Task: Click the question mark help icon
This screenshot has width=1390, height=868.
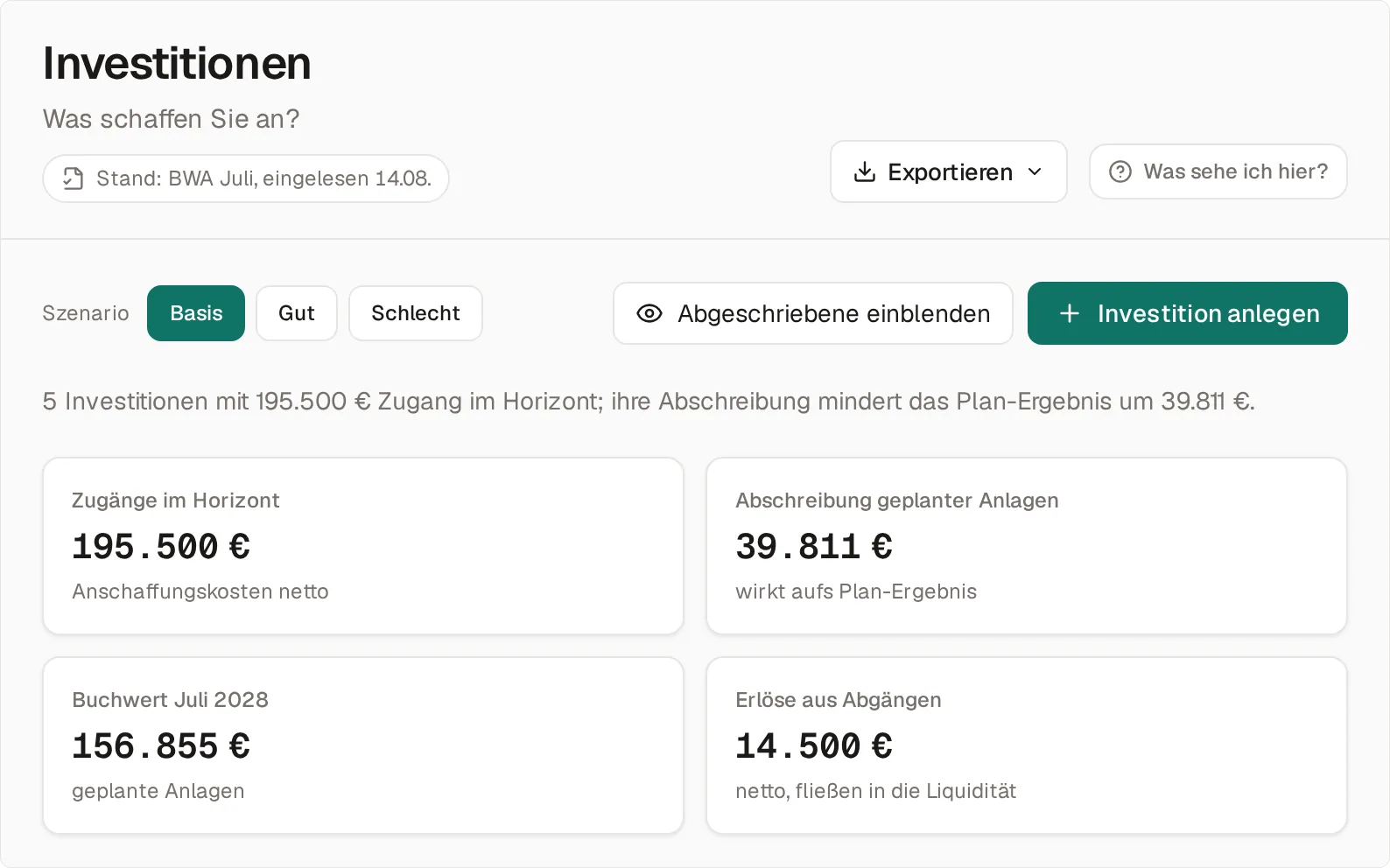Action: tap(1120, 171)
